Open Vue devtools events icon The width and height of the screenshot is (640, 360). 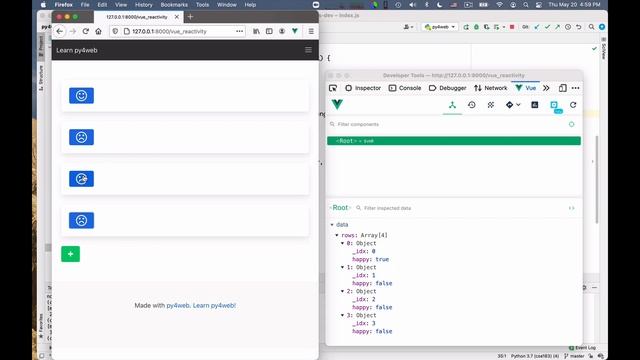point(491,105)
